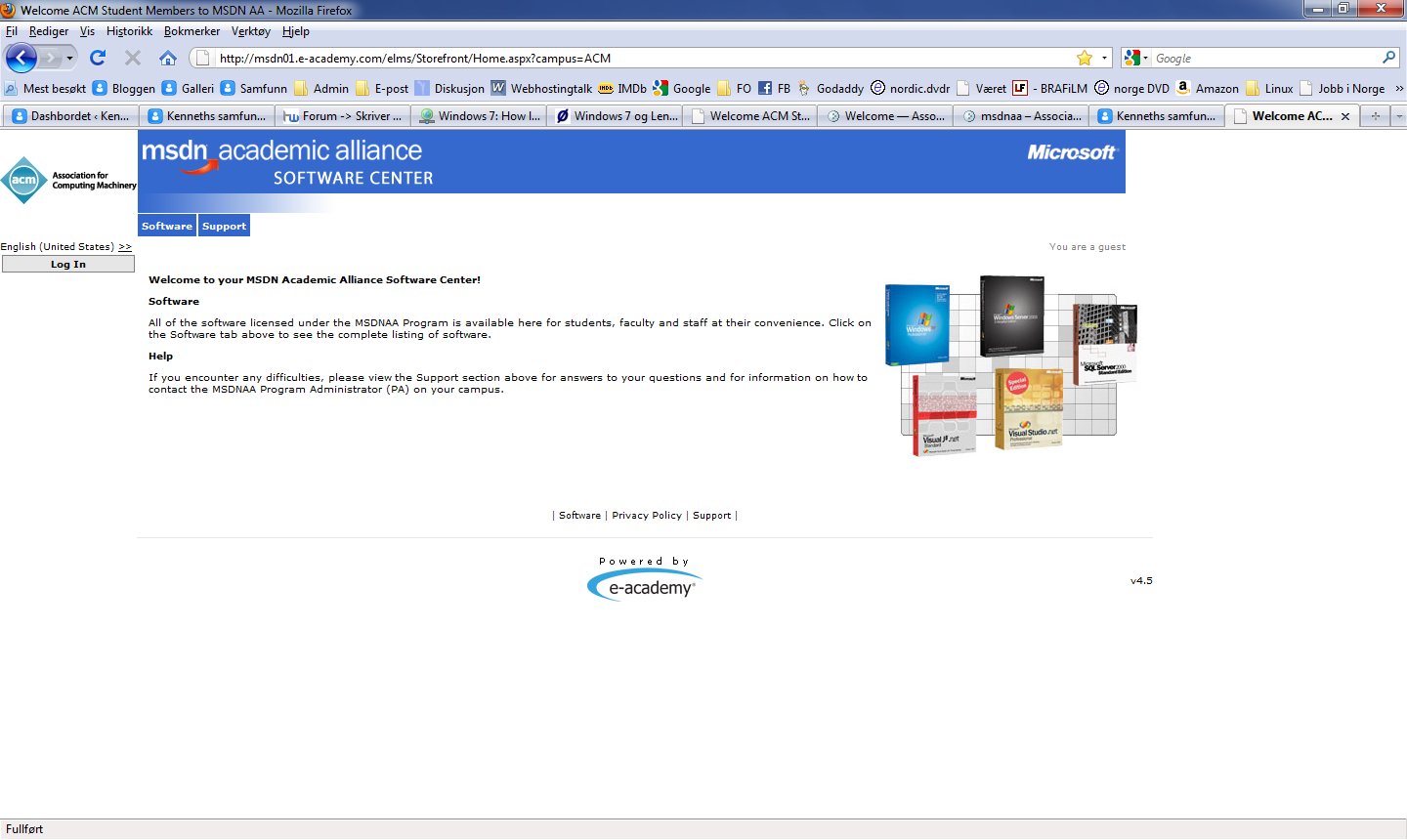
Task: Open the Godaddy bookmark
Action: point(831,88)
